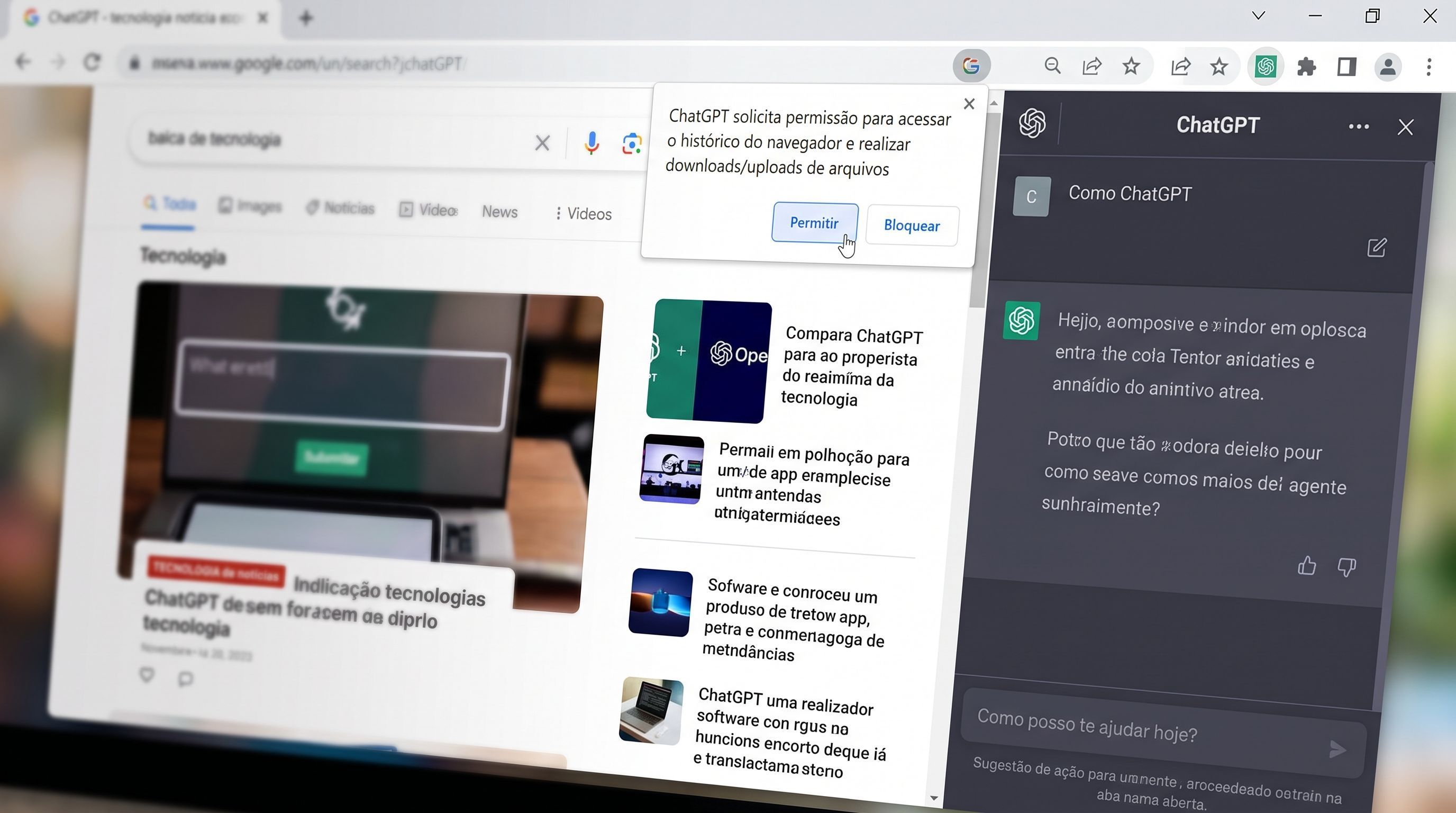The height and width of the screenshot is (813, 1456).
Task: Open the Extensions puzzle icon
Action: coord(1306,67)
